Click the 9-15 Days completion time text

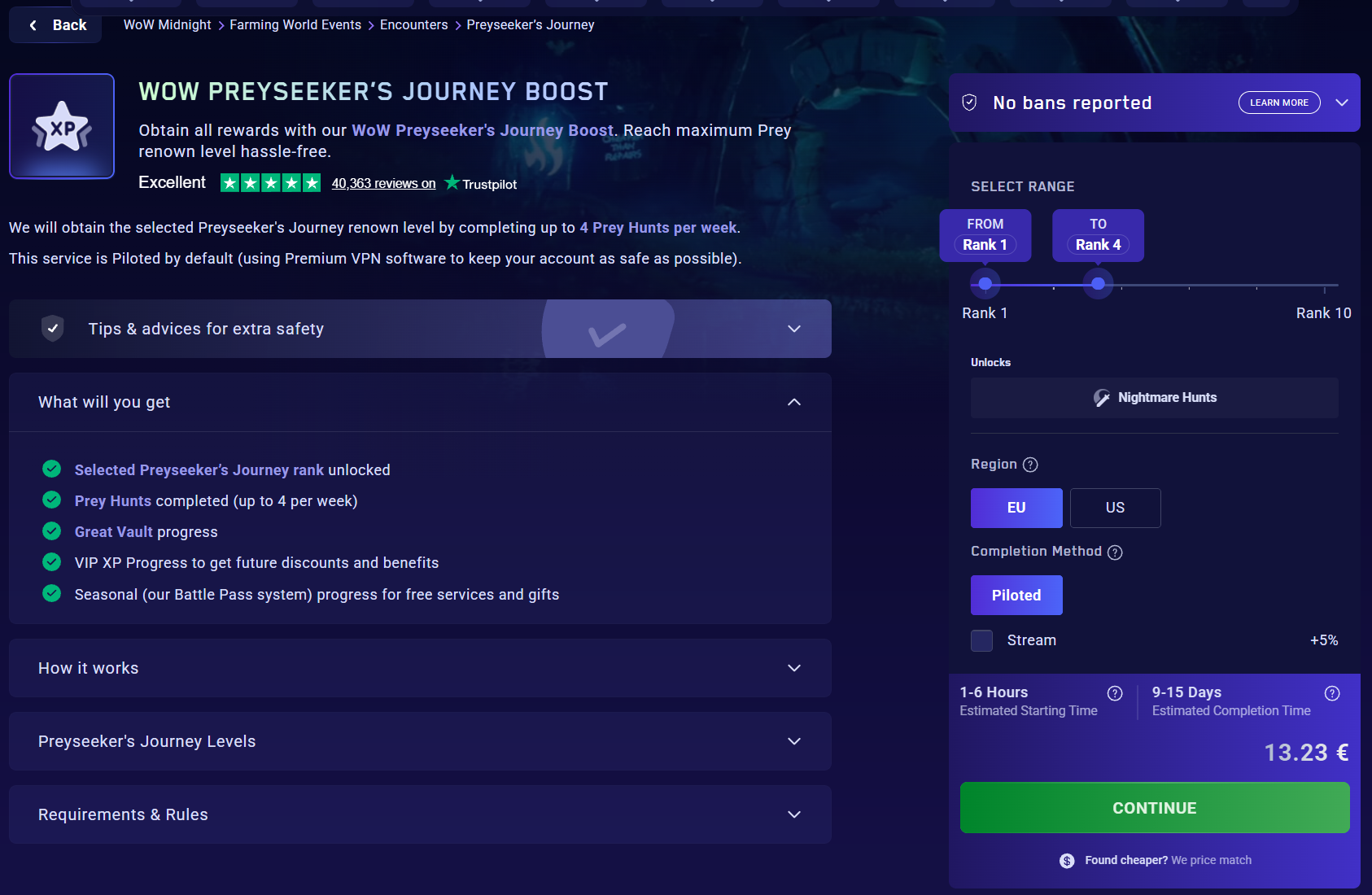1186,692
